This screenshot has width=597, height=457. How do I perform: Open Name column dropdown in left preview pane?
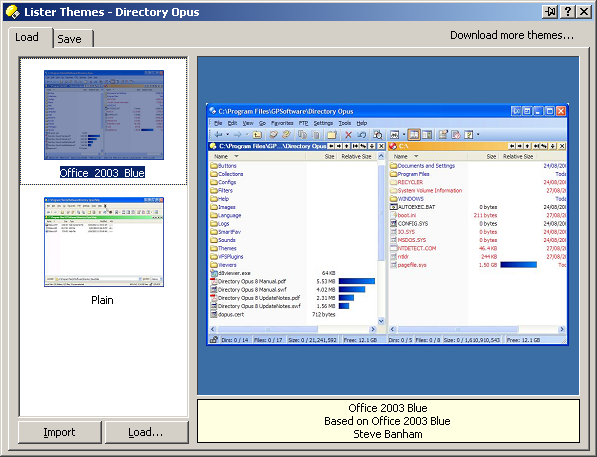point(236,157)
